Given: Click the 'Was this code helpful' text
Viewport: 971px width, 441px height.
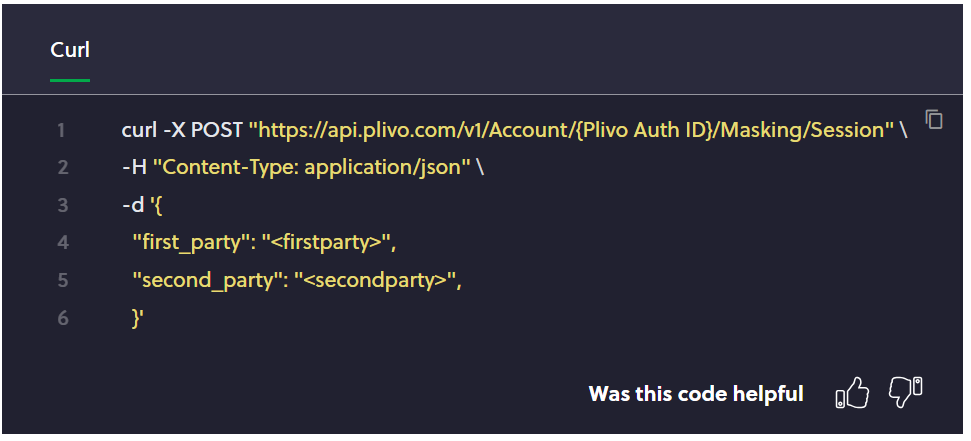Looking at the screenshot, I should pyautogui.click(x=696, y=394).
